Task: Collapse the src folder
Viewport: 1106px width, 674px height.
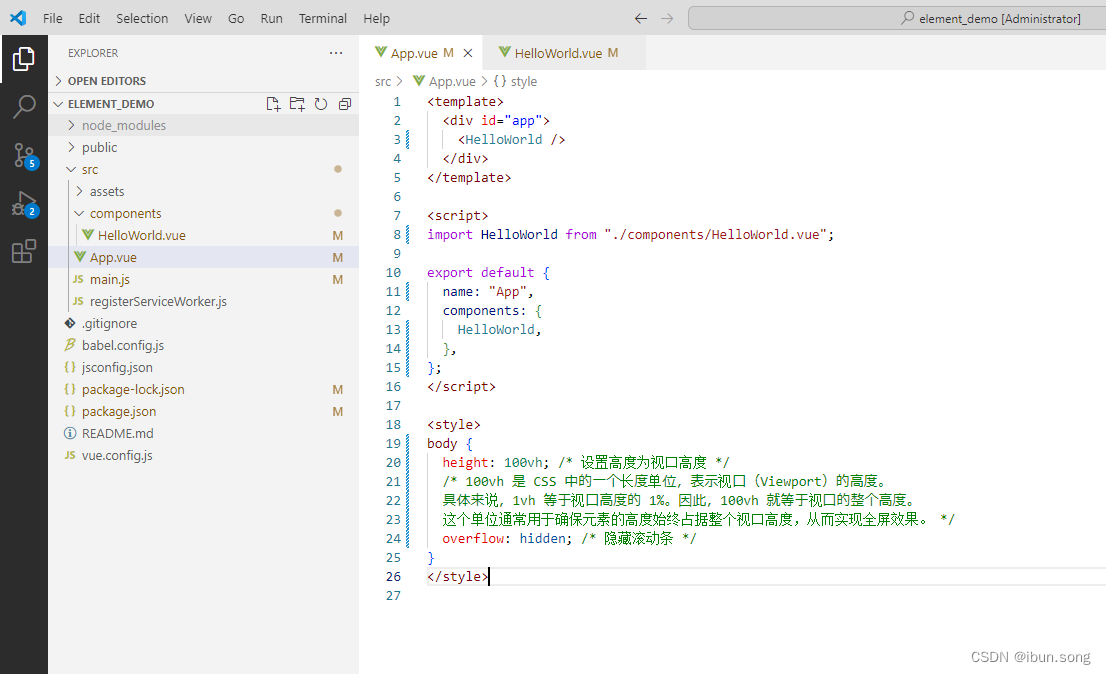Action: (x=203, y=169)
